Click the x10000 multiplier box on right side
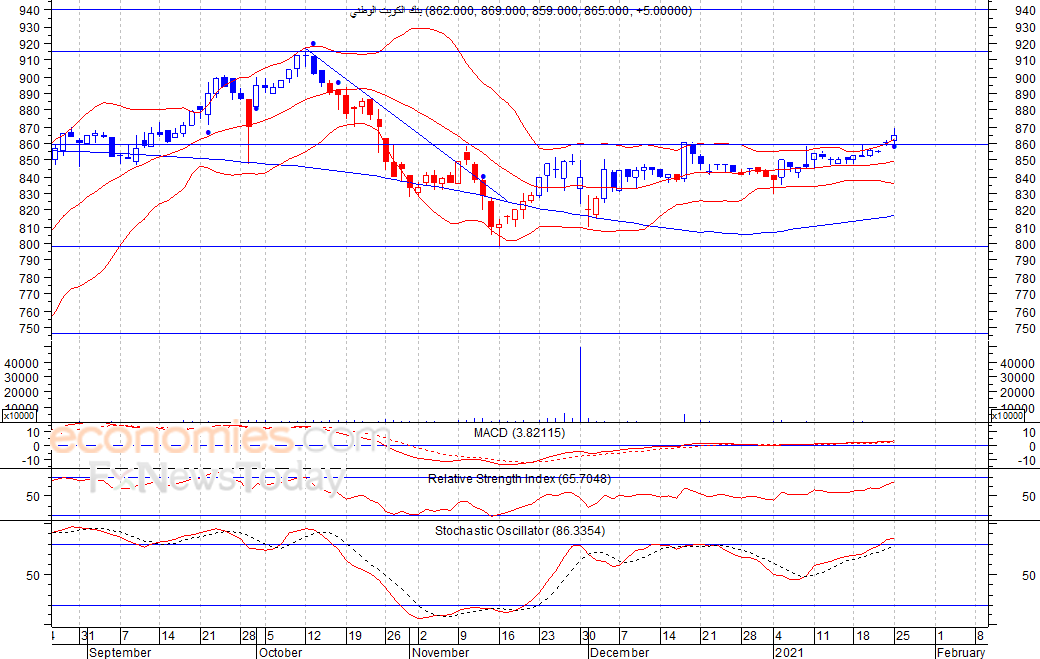 [1007, 416]
